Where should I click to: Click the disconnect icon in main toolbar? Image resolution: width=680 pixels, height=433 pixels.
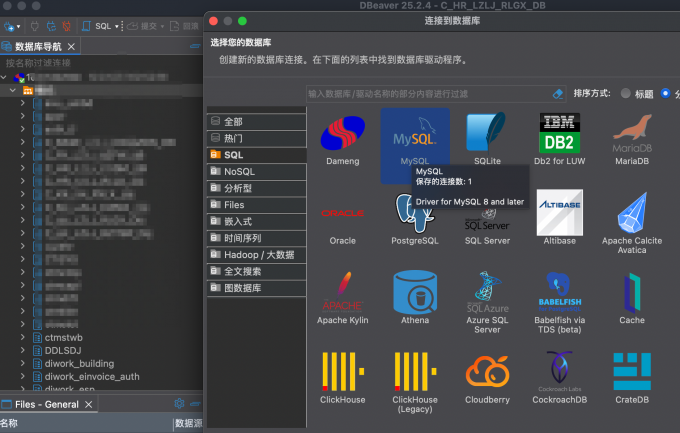(66, 26)
